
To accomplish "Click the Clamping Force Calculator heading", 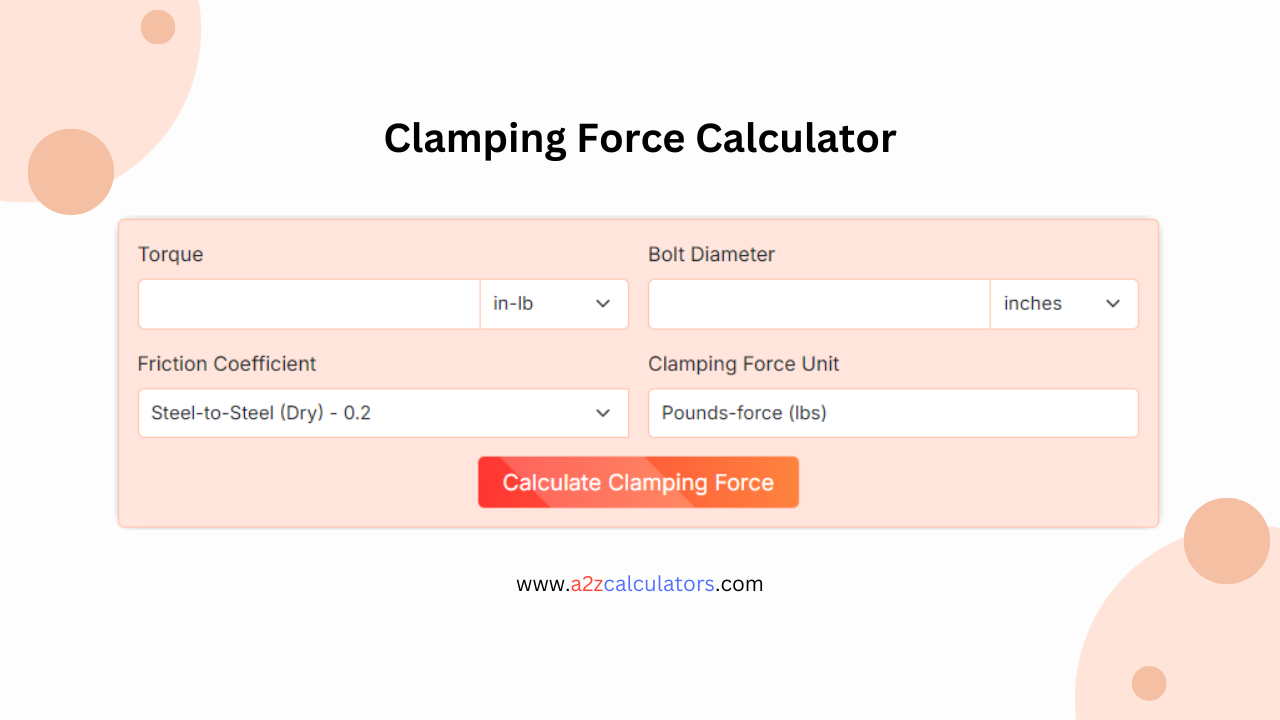I will click(639, 138).
